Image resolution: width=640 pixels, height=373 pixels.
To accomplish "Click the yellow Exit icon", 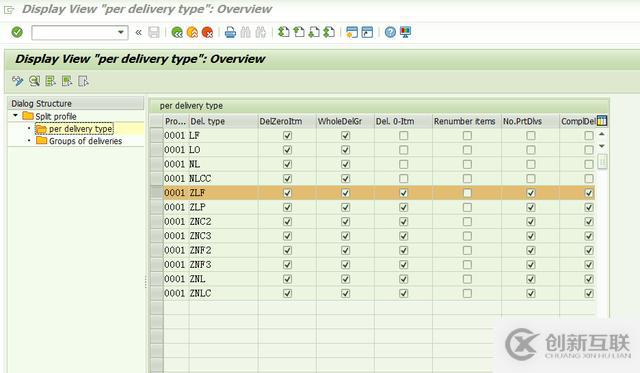I will [192, 32].
